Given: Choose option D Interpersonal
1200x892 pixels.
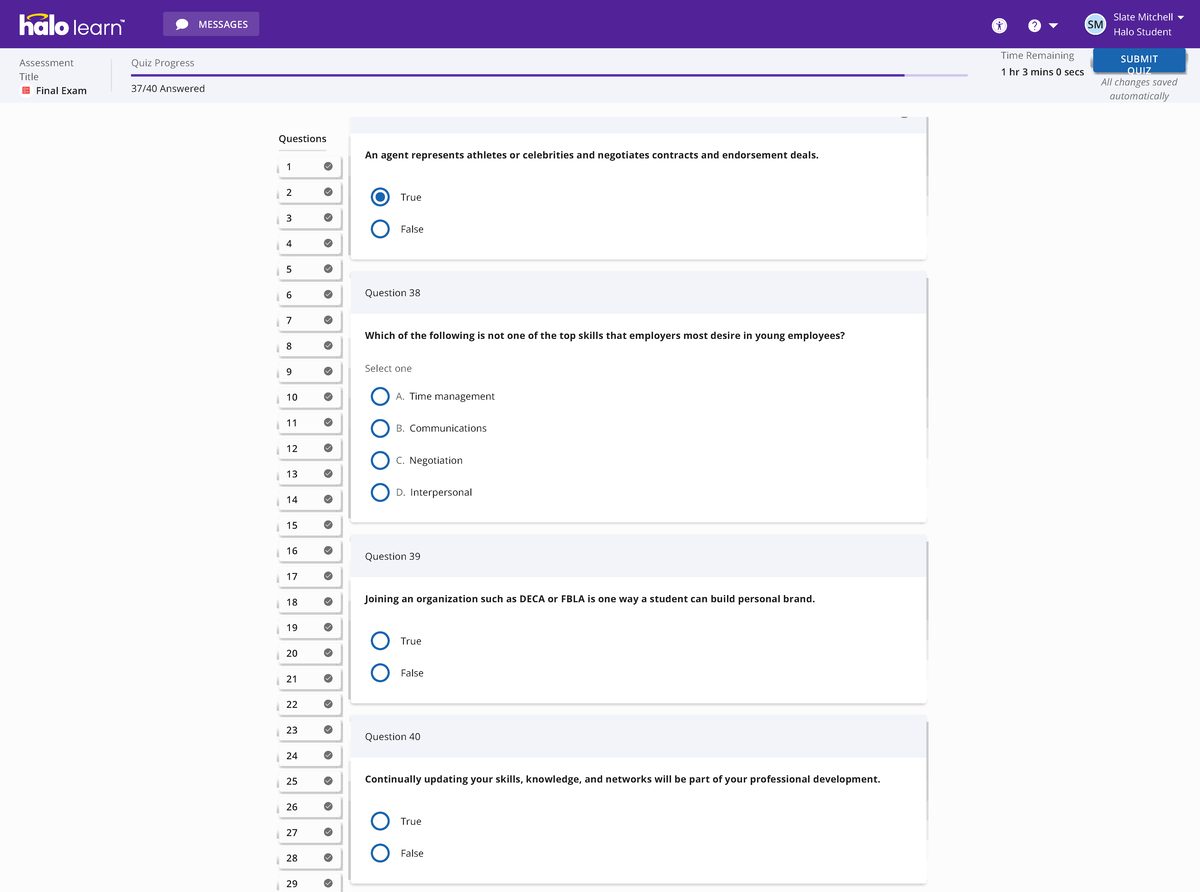Looking at the screenshot, I should 380,492.
